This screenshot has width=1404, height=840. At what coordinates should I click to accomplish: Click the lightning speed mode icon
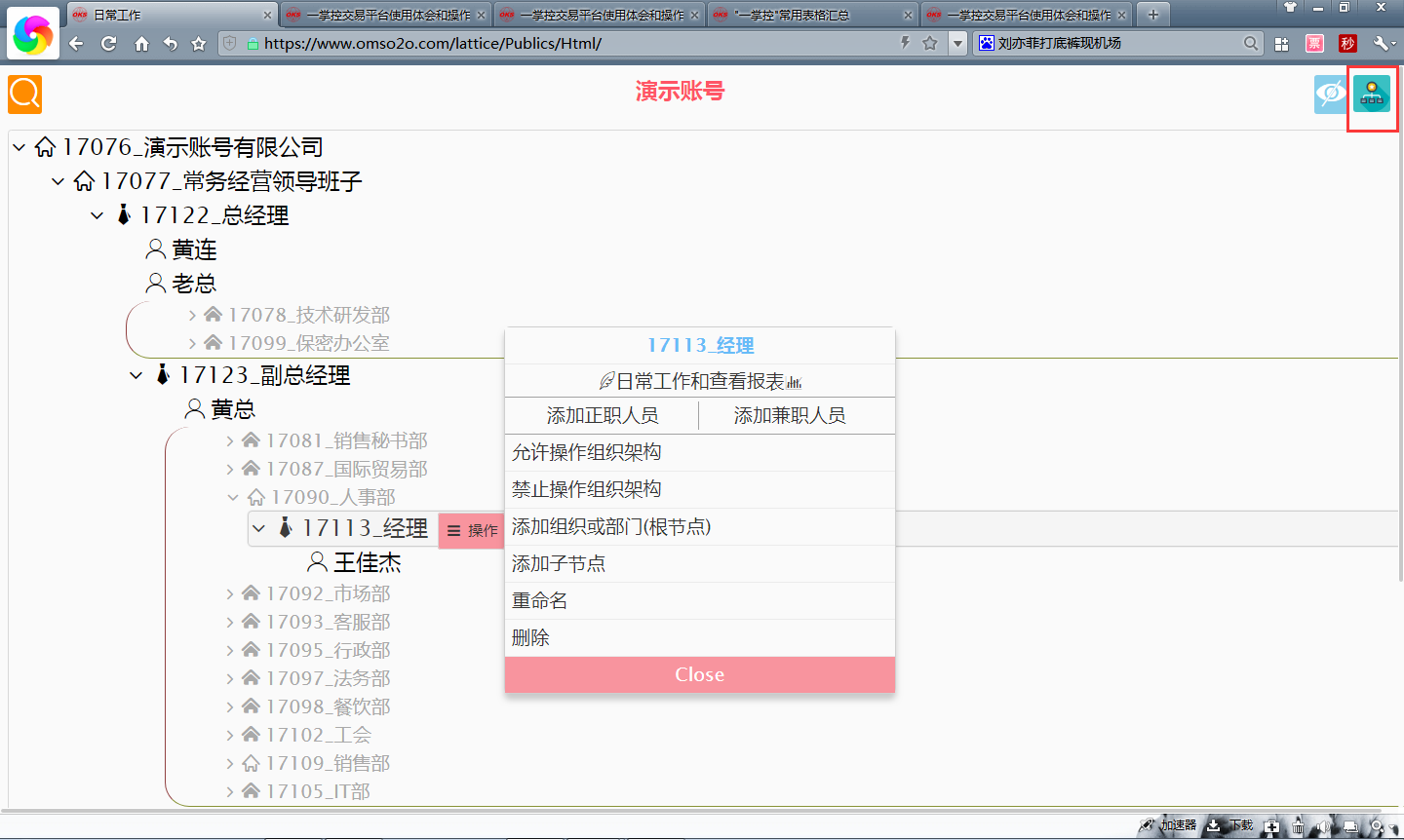[906, 43]
